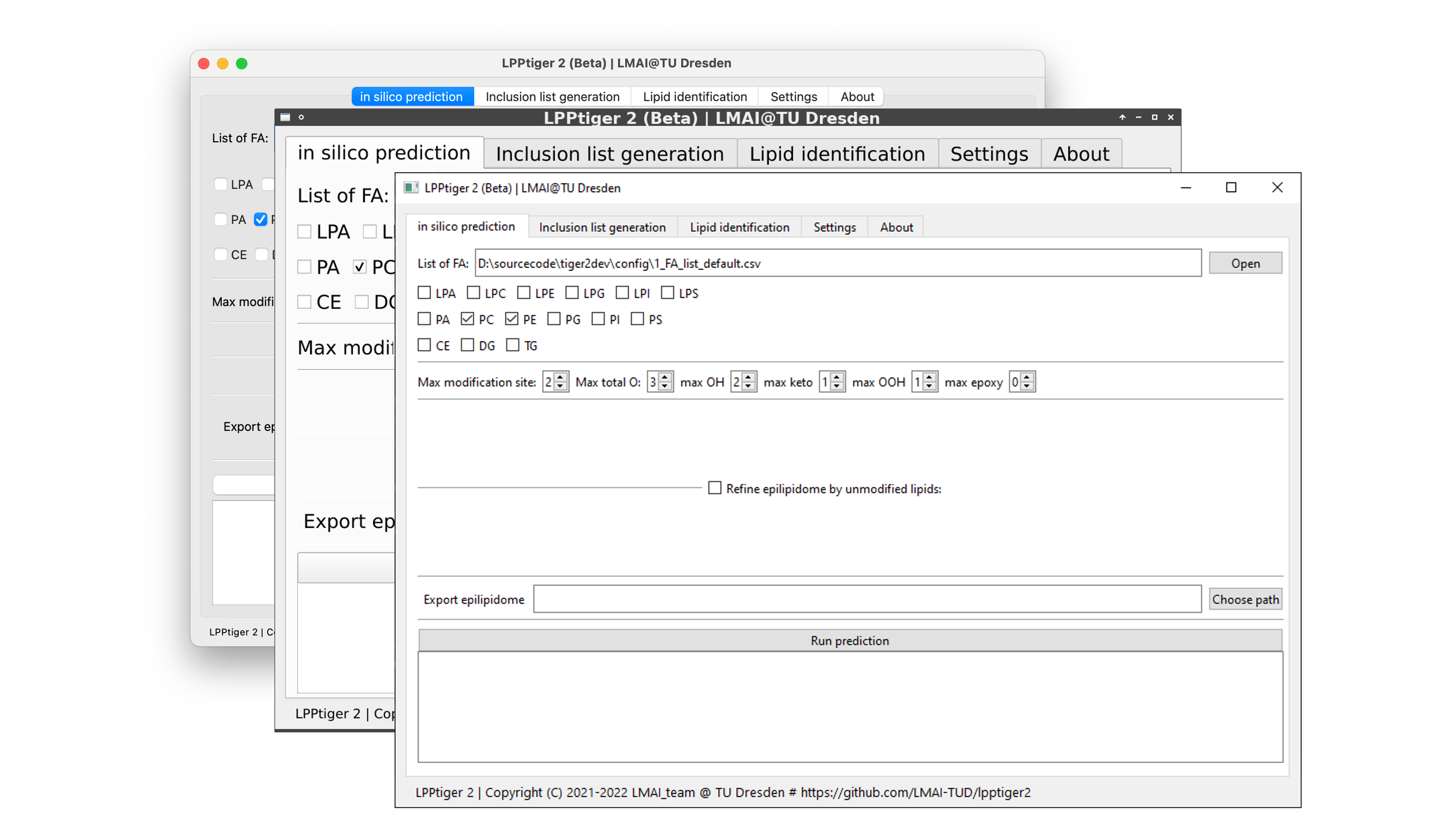Open Lipid identification tab in front window
The width and height of the screenshot is (1456, 819).
739,227
